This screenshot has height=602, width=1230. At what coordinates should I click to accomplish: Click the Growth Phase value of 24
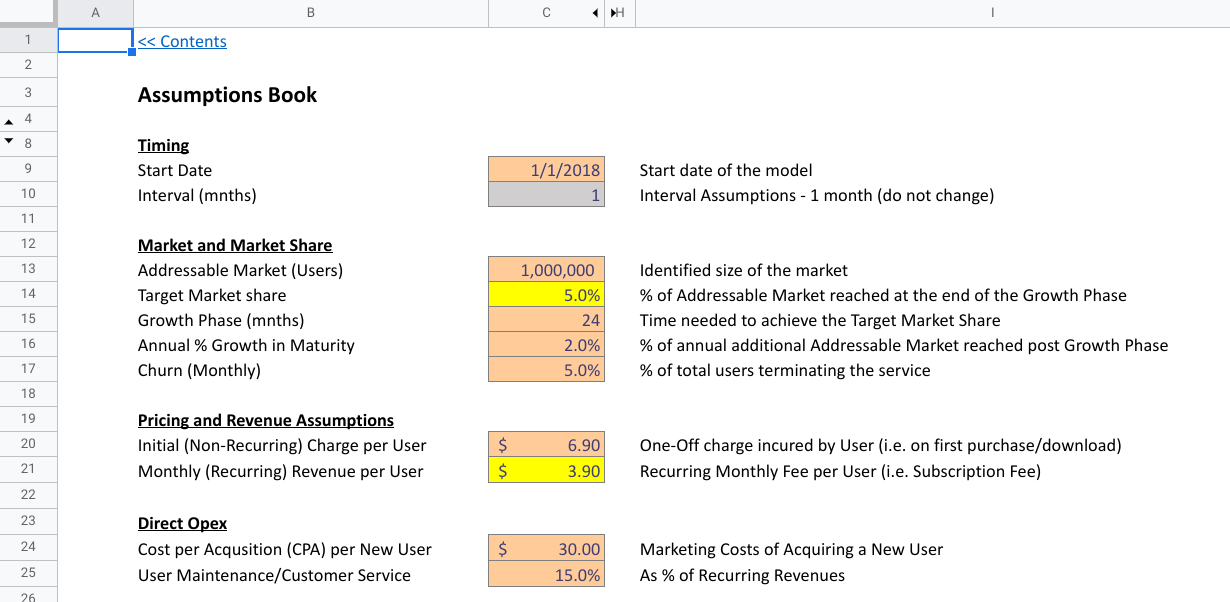546,319
